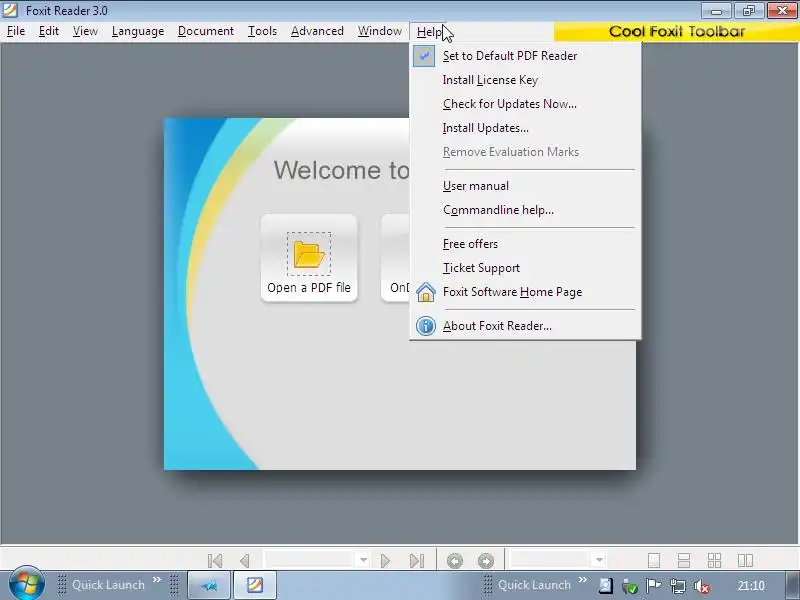Open the Windows Start orb
The height and width of the screenshot is (600, 800).
[x=26, y=584]
